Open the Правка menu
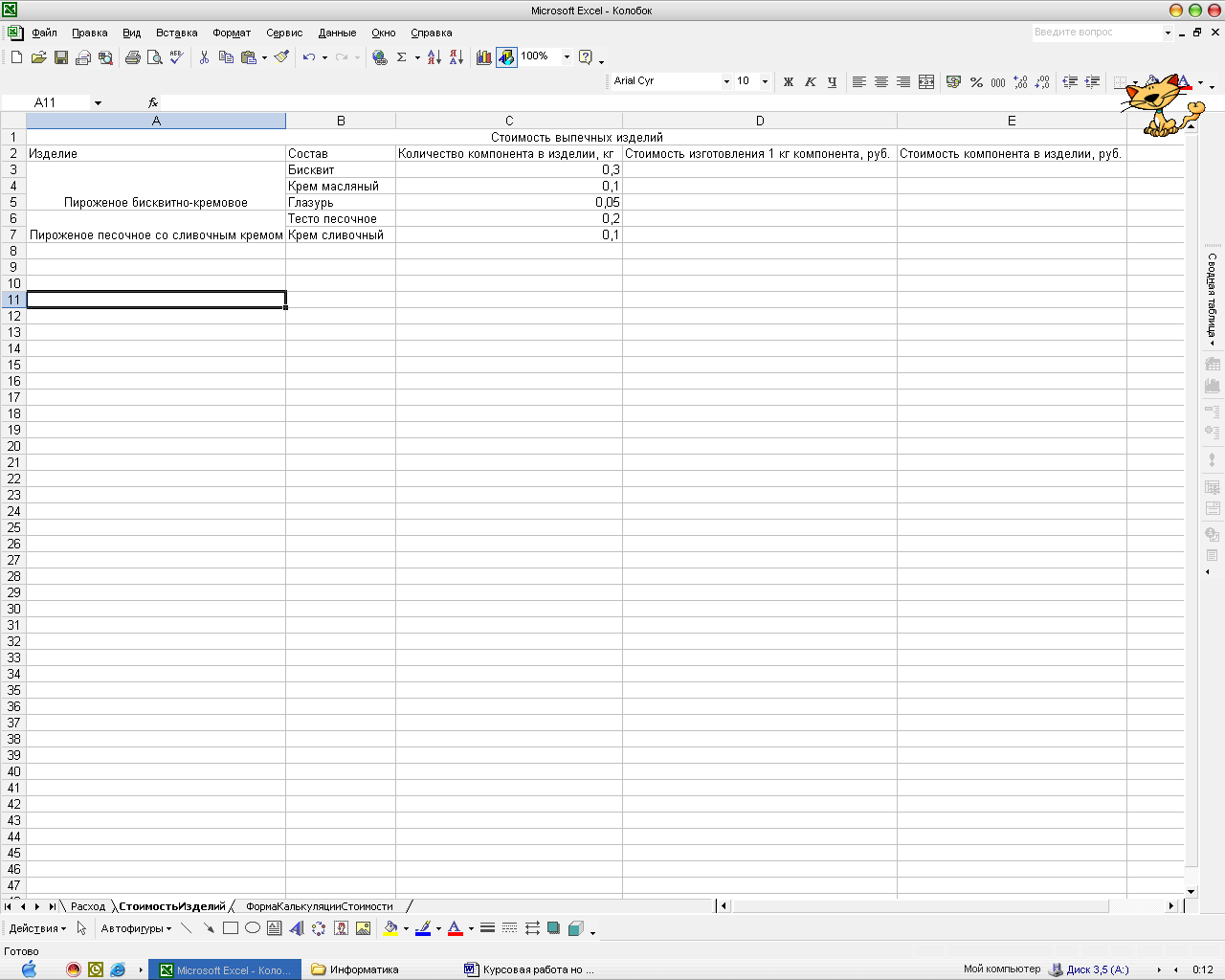Image resolution: width=1225 pixels, height=980 pixels. point(90,33)
